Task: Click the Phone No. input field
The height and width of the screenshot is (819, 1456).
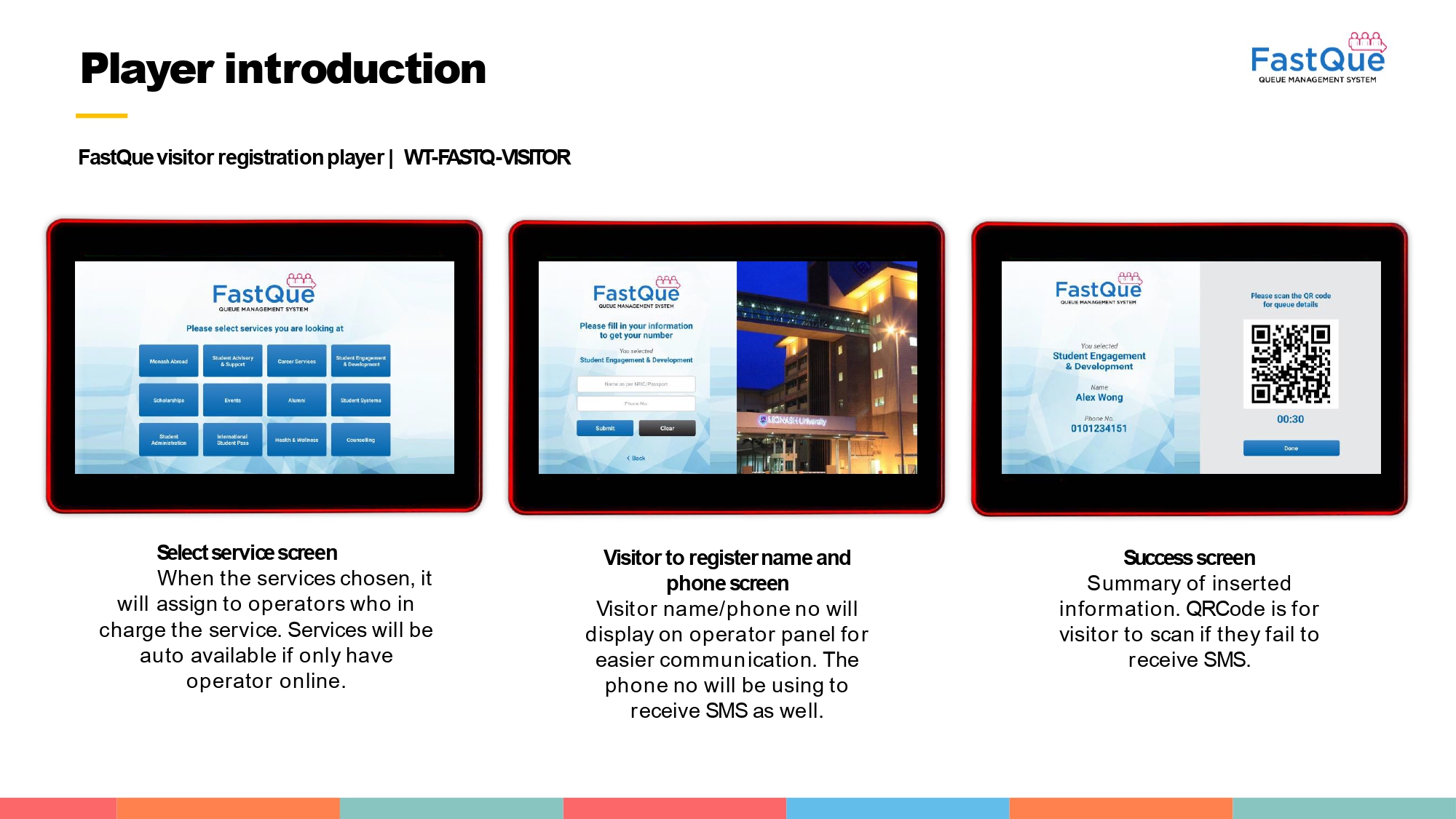Action: (636, 403)
